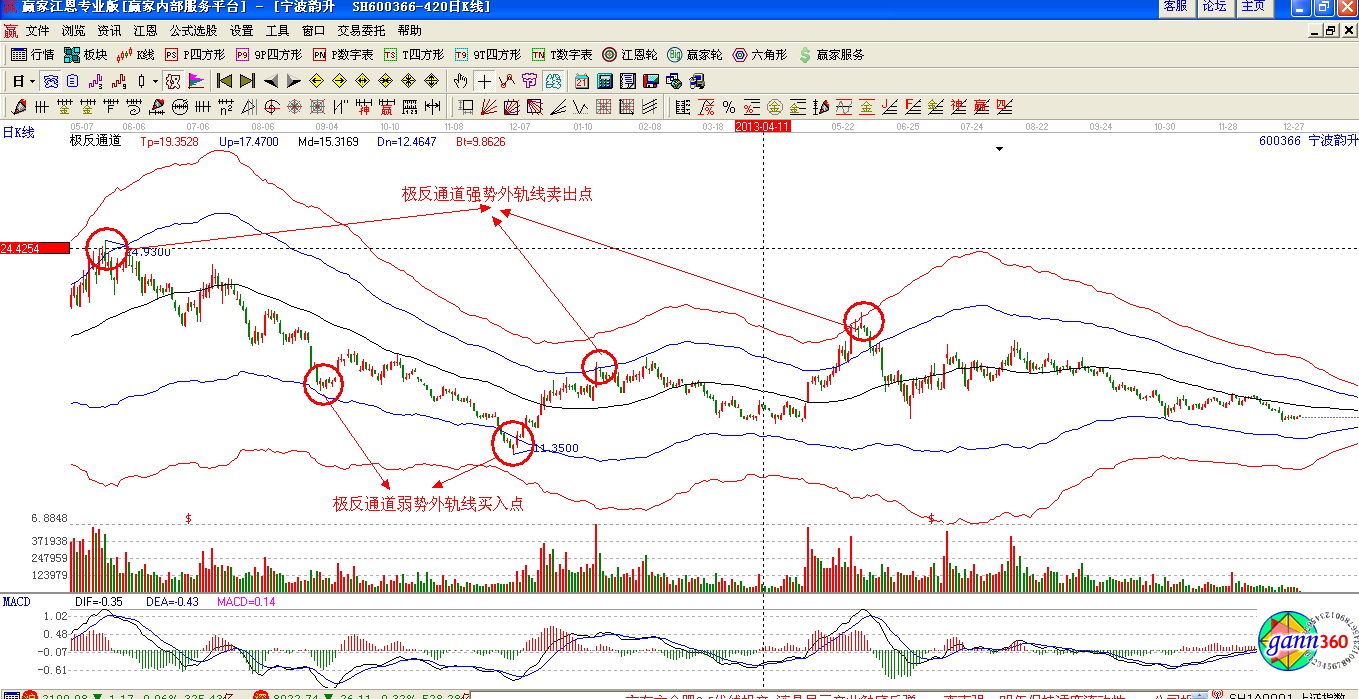The image size is (1359, 699).
Task: Click the calculator icon in toolbar
Action: 605,81
